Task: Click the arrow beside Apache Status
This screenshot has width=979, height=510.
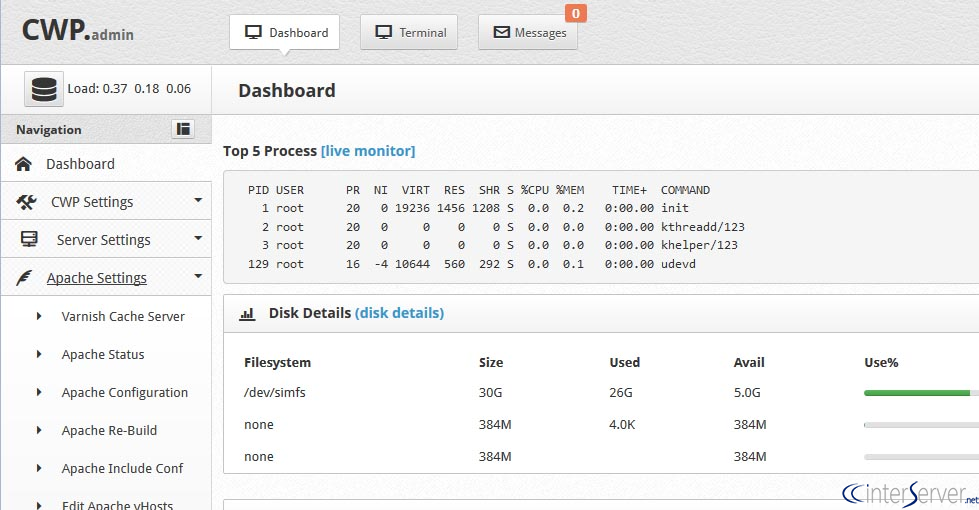Action: 39,355
